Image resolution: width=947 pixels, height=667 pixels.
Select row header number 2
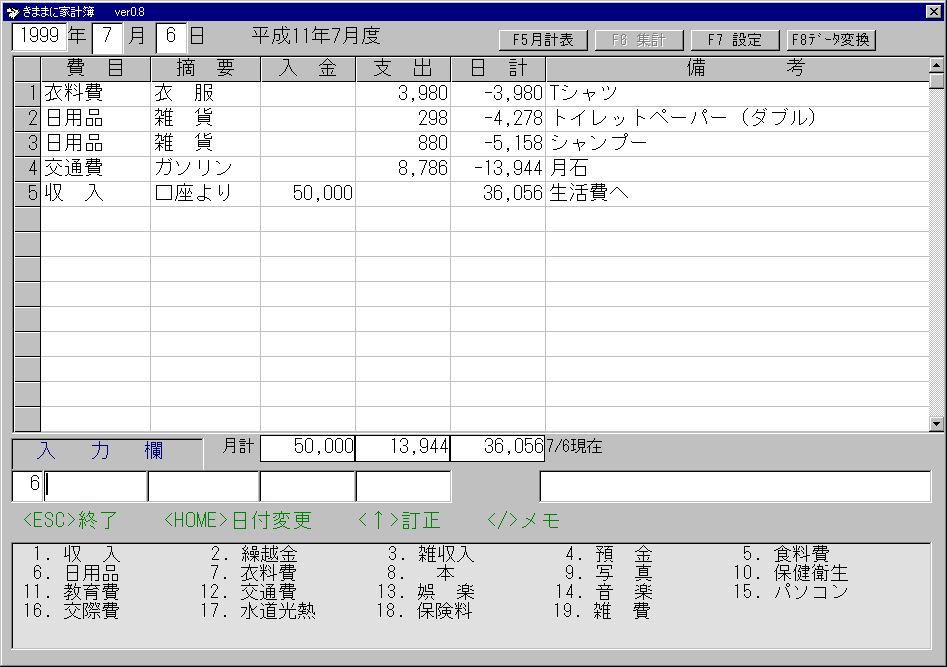27,118
